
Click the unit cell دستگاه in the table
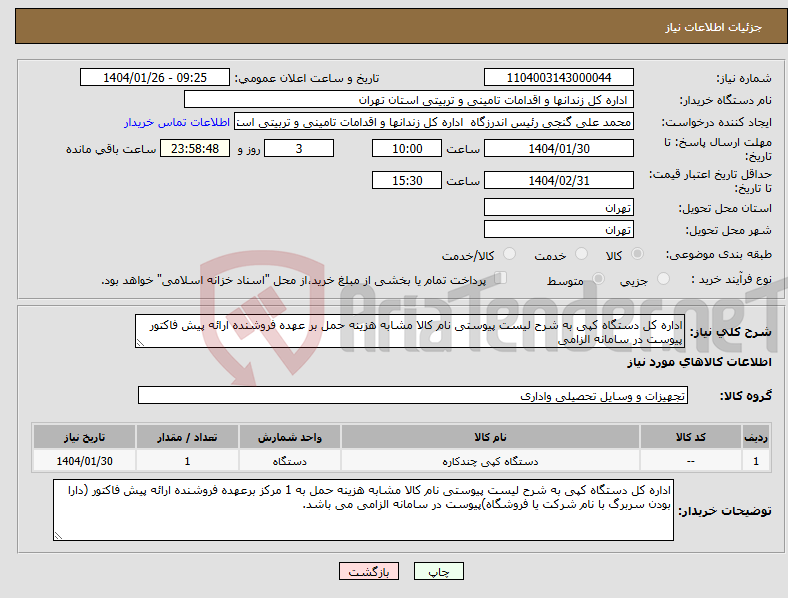point(289,461)
